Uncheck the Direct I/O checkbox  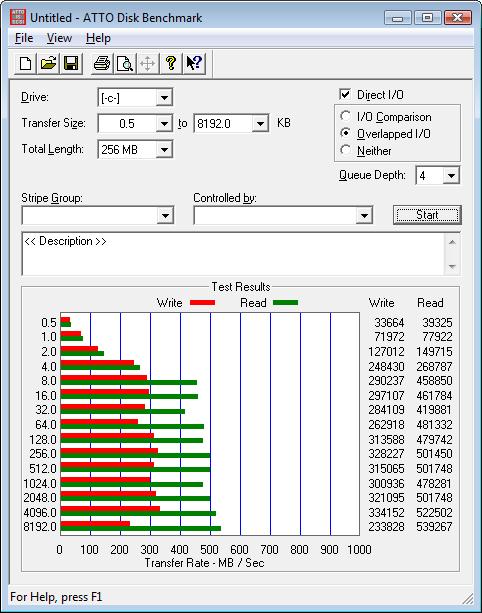[x=345, y=94]
